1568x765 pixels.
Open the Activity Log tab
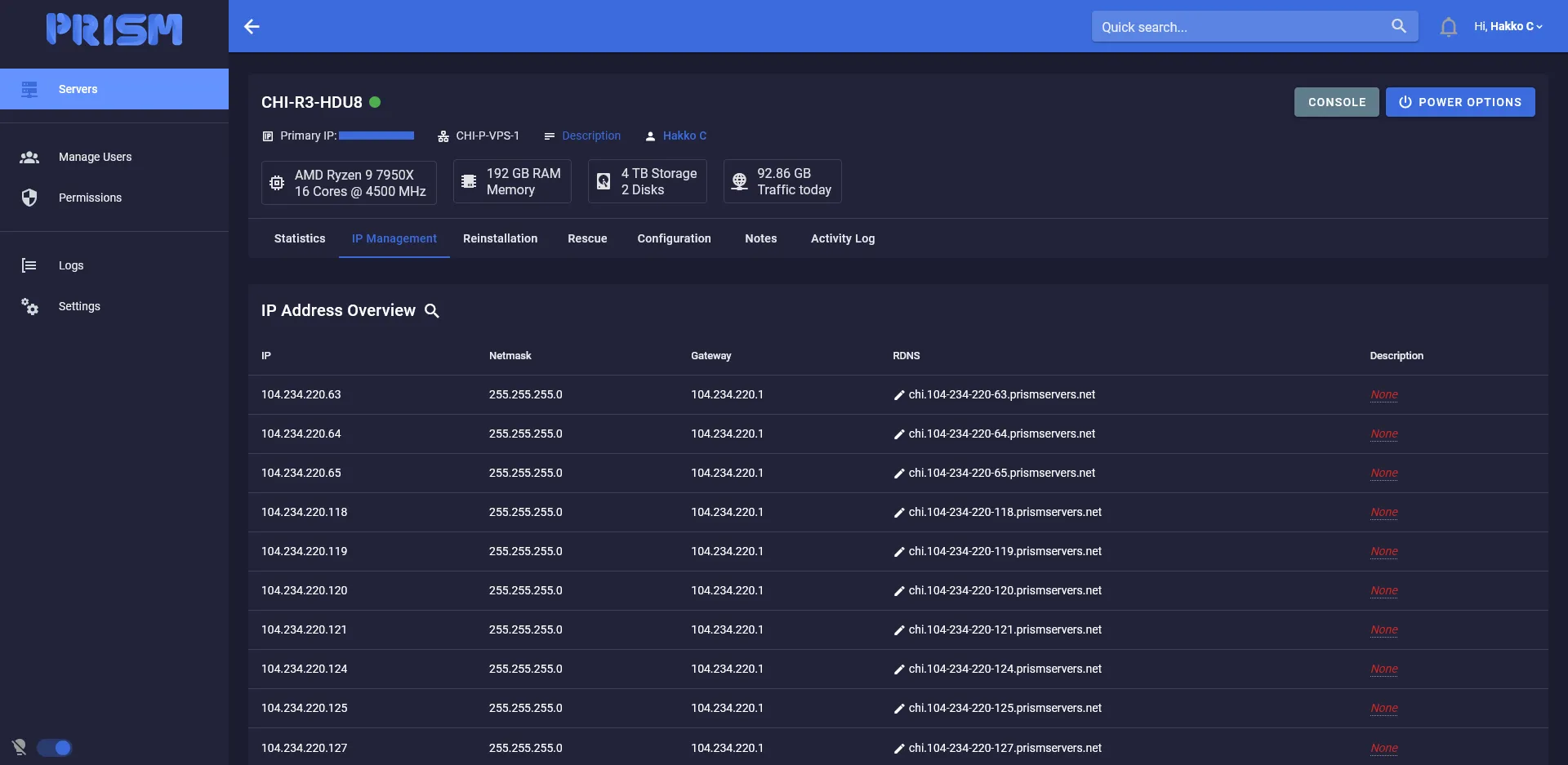[842, 238]
